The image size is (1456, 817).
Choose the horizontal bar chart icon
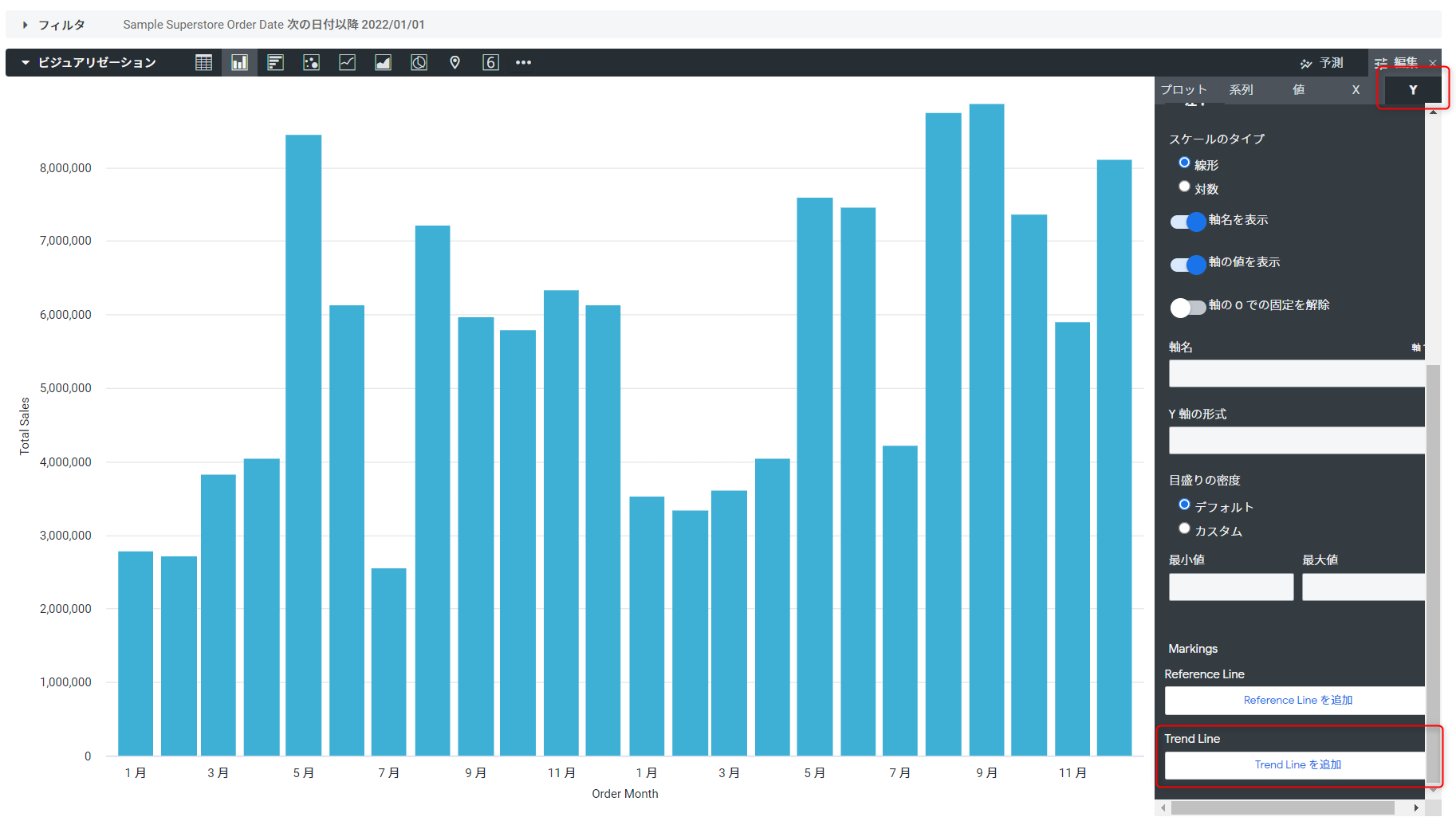pos(275,62)
